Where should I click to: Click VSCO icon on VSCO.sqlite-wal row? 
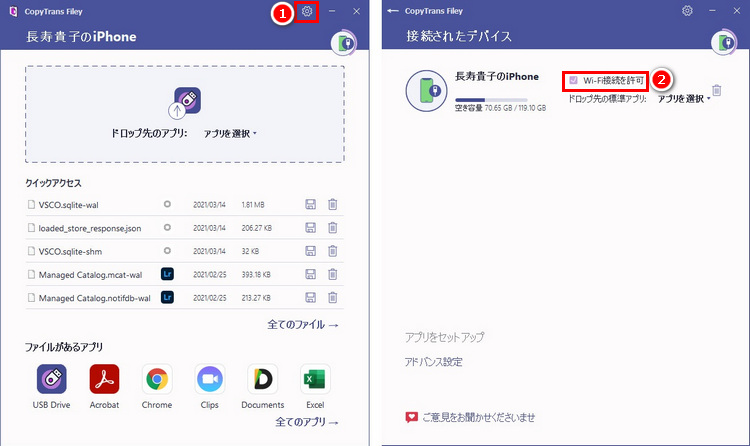pyautogui.click(x=167, y=204)
